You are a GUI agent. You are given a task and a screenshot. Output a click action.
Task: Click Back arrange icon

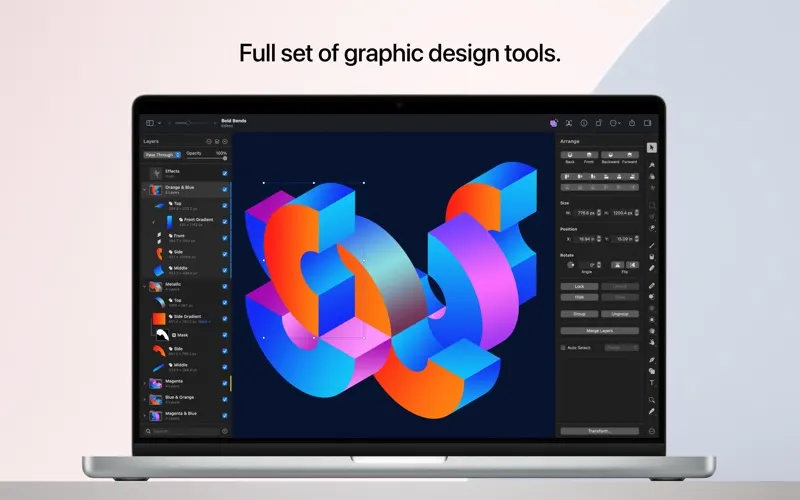570,155
